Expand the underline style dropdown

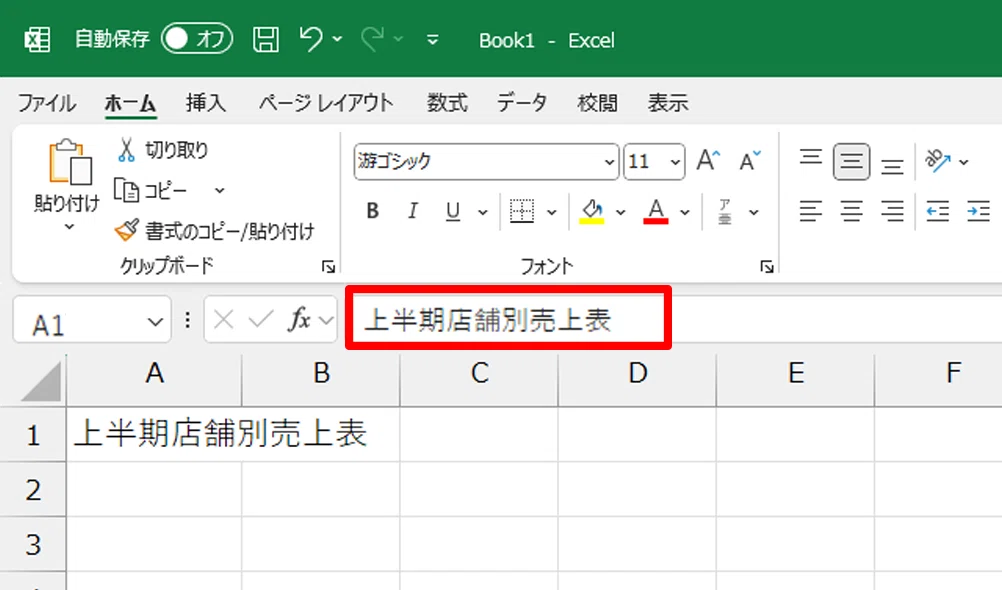click(x=483, y=212)
